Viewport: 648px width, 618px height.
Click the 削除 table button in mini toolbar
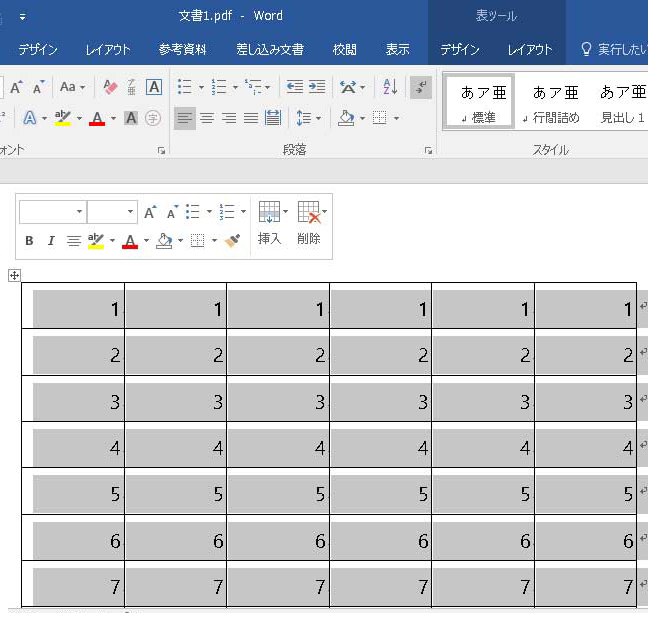click(309, 223)
